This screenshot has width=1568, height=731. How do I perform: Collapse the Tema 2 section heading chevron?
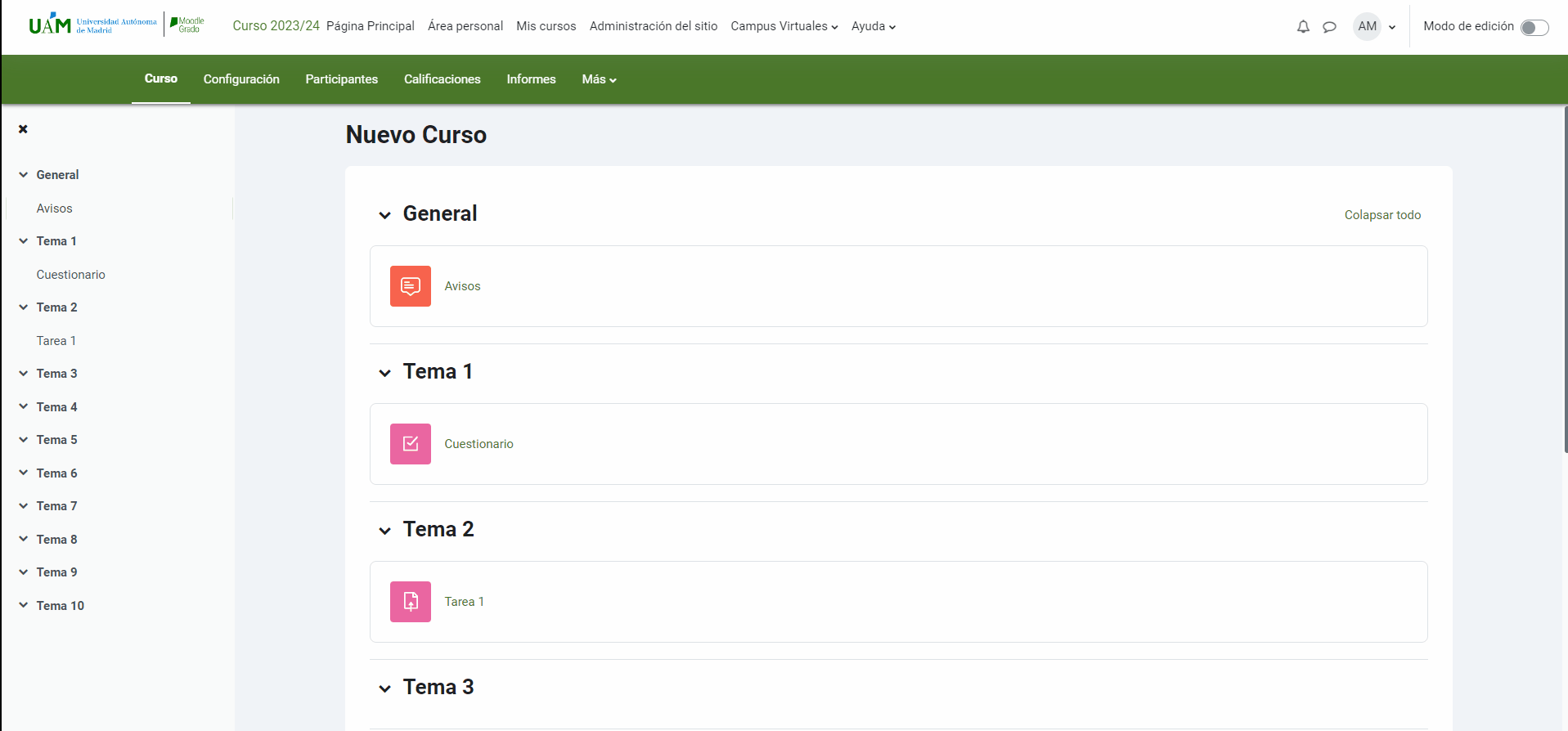click(384, 531)
